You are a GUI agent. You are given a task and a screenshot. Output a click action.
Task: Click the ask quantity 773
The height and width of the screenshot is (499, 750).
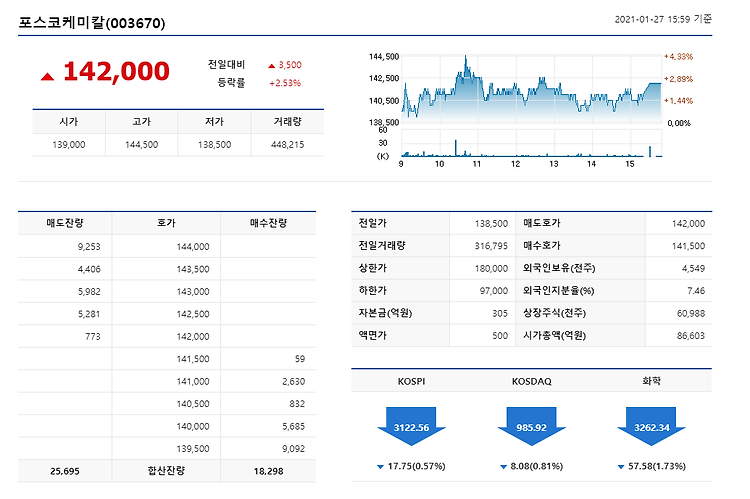[93, 336]
